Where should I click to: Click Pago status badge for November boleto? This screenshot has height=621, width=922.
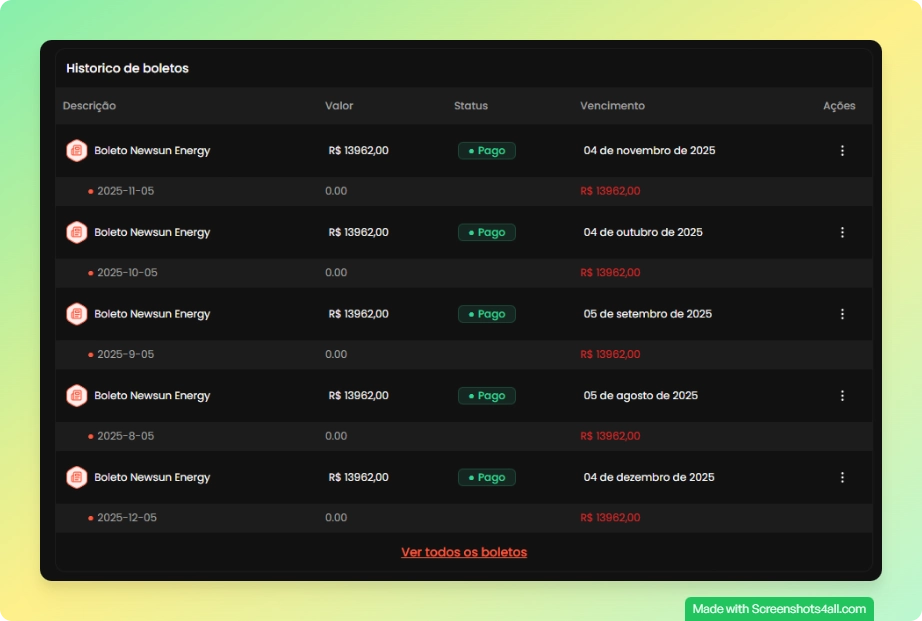[x=487, y=151]
